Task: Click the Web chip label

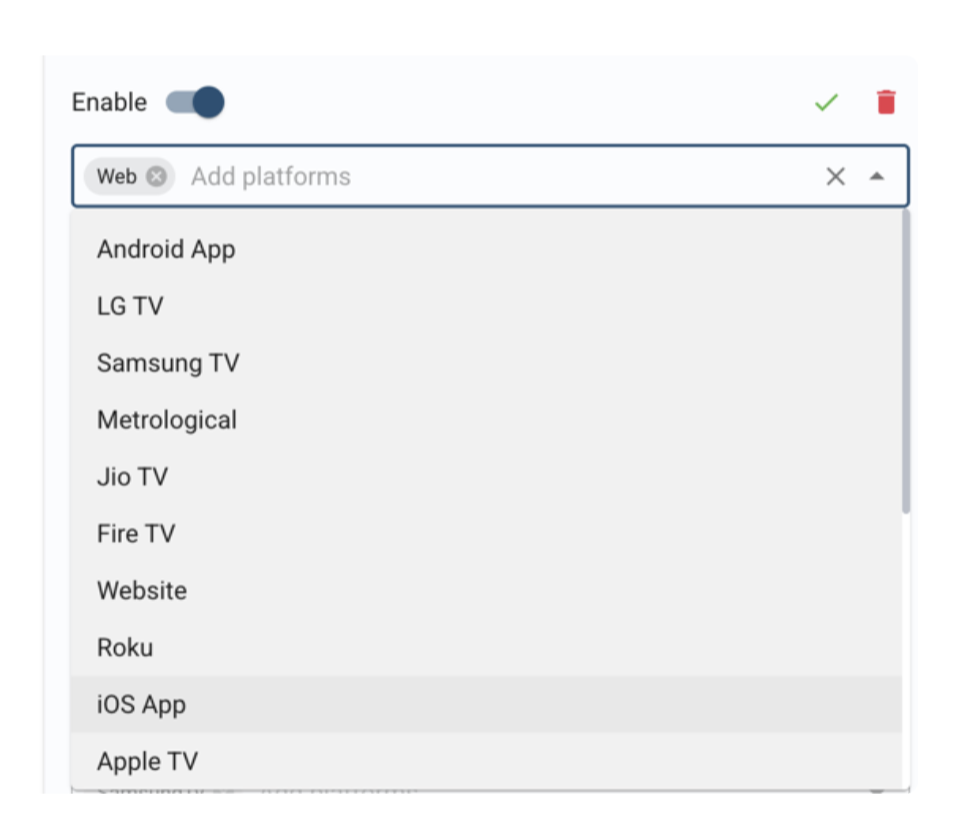Action: coord(117,177)
